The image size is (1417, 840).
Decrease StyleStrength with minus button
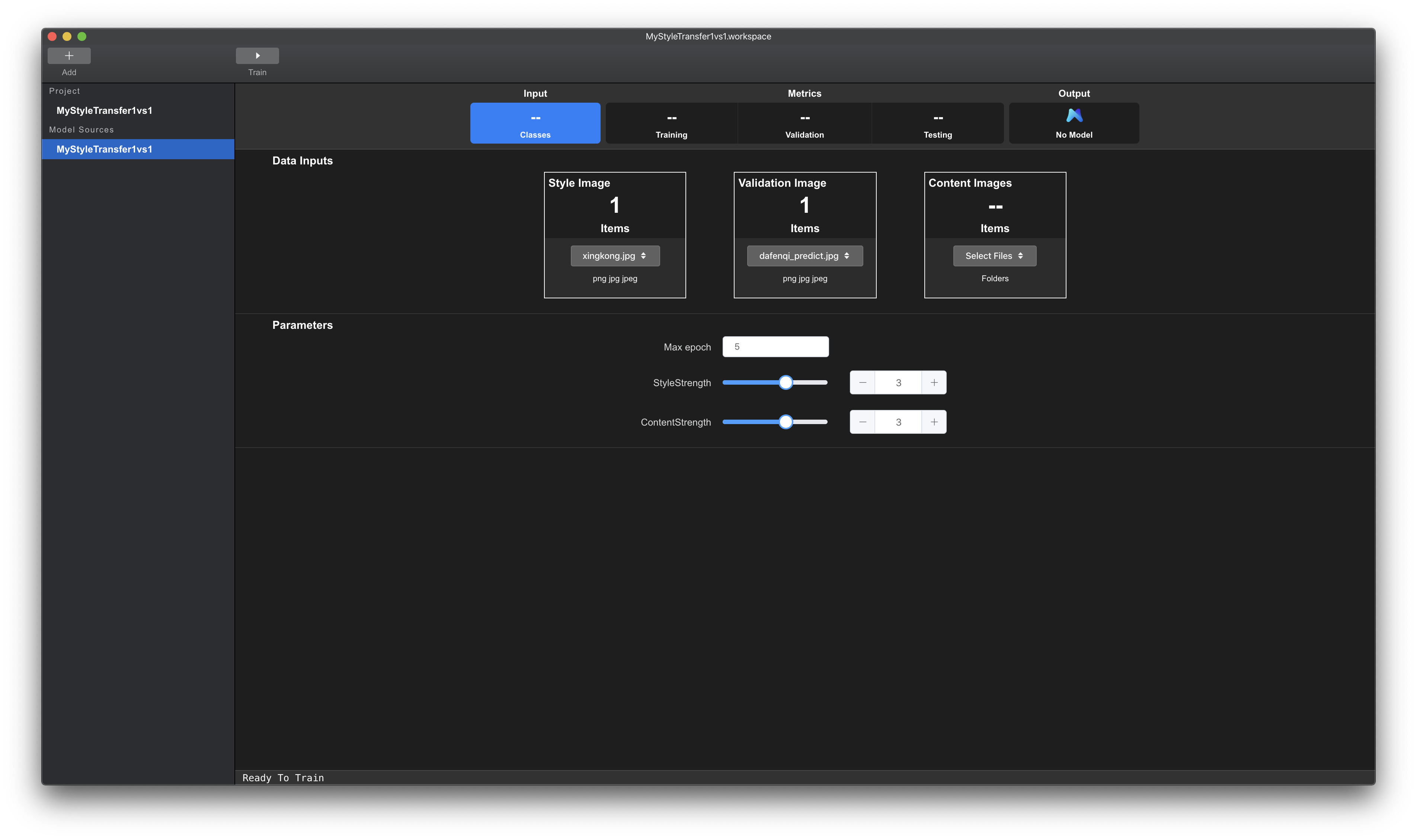click(862, 383)
